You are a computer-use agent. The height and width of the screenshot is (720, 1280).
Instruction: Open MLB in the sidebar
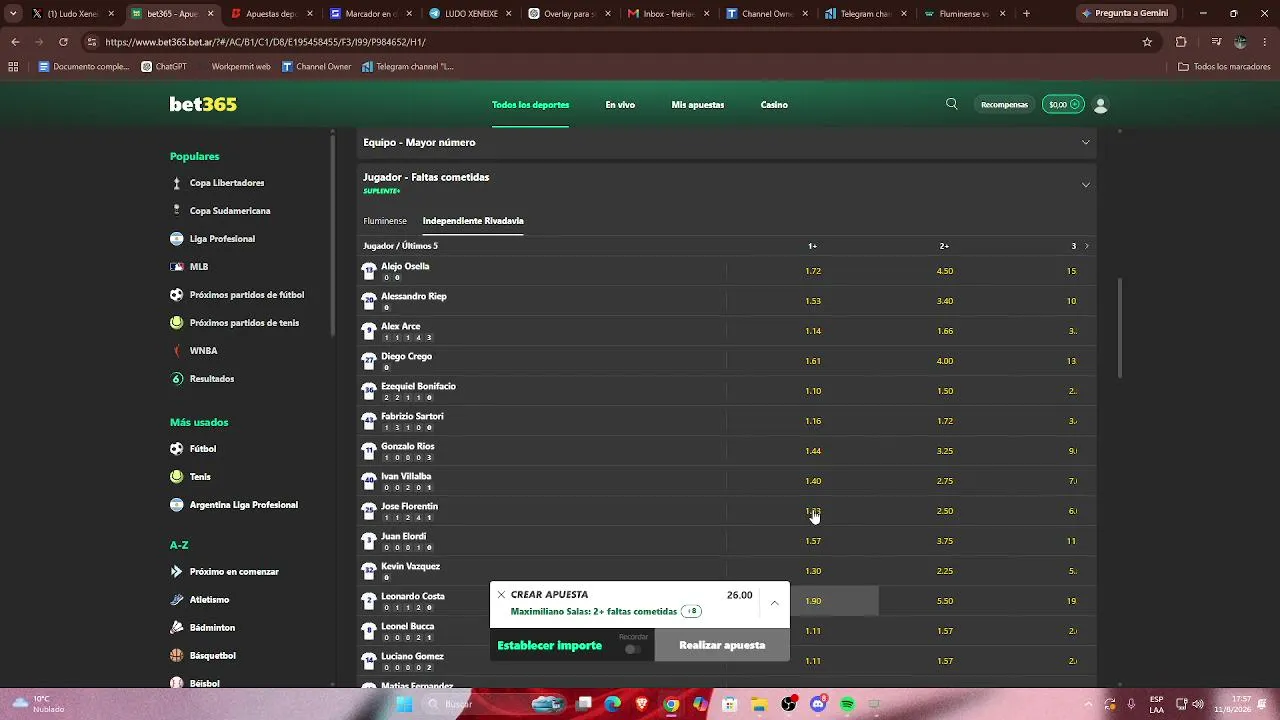click(x=199, y=267)
